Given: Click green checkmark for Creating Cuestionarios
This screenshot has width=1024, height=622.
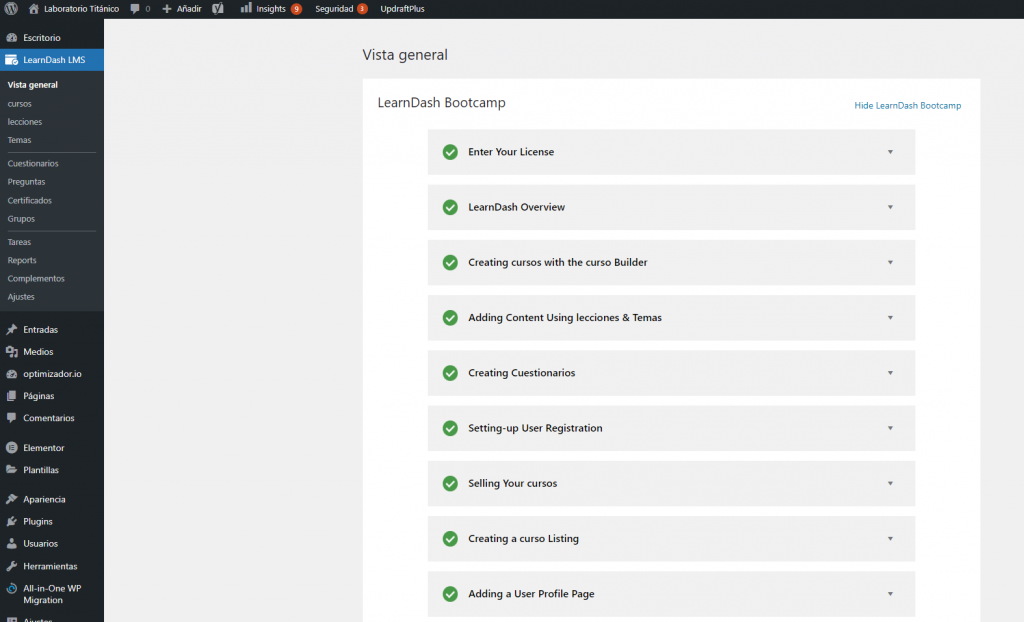Looking at the screenshot, I should point(450,372).
